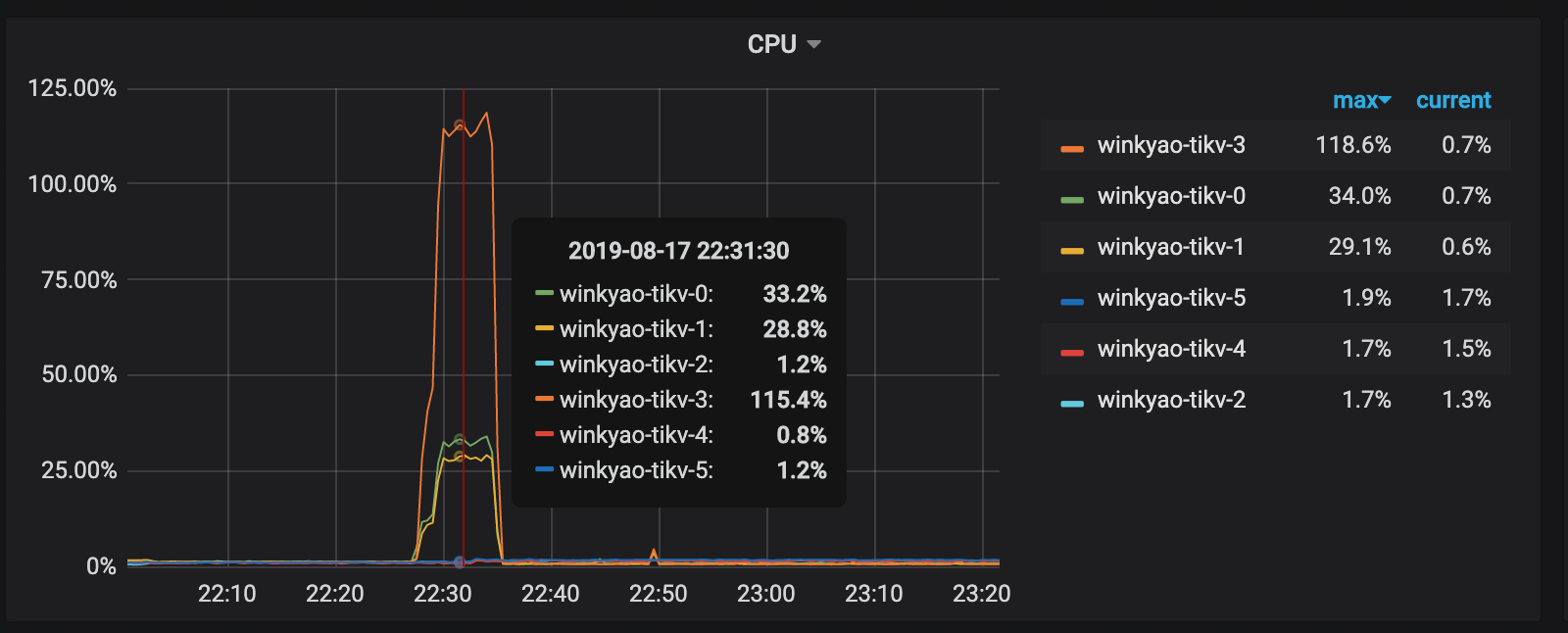Sort legend by the max column header
Screen dimensions: 1568x633
click(1354, 100)
